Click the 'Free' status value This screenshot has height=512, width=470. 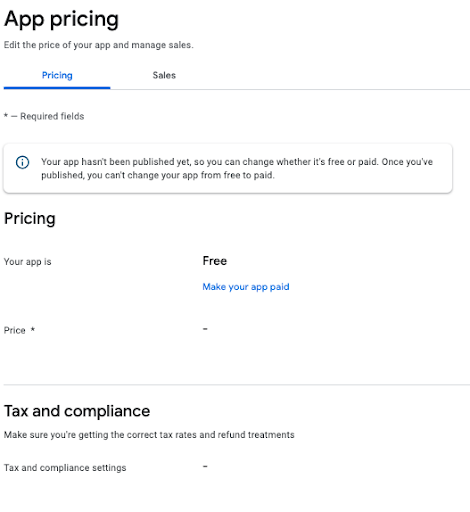click(x=215, y=261)
